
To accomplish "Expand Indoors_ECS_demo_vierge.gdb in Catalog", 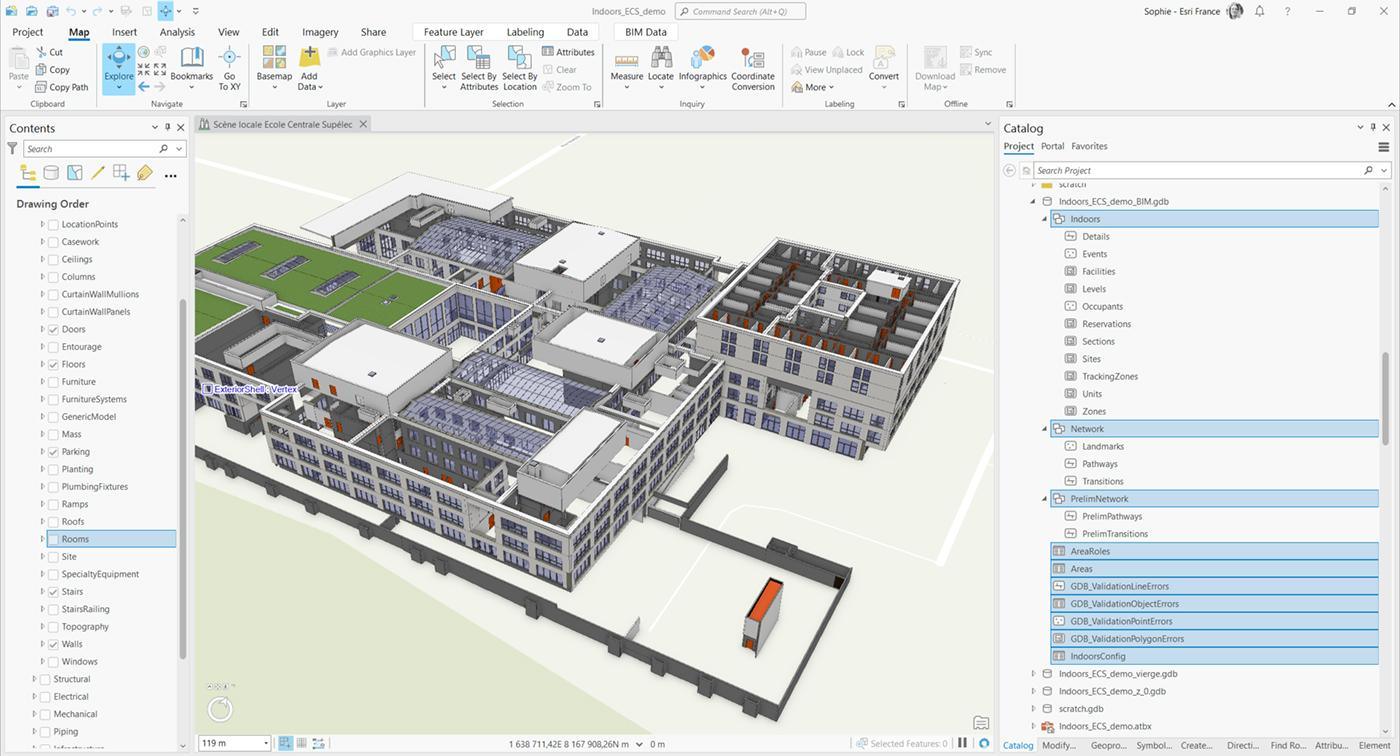I will tap(1034, 674).
